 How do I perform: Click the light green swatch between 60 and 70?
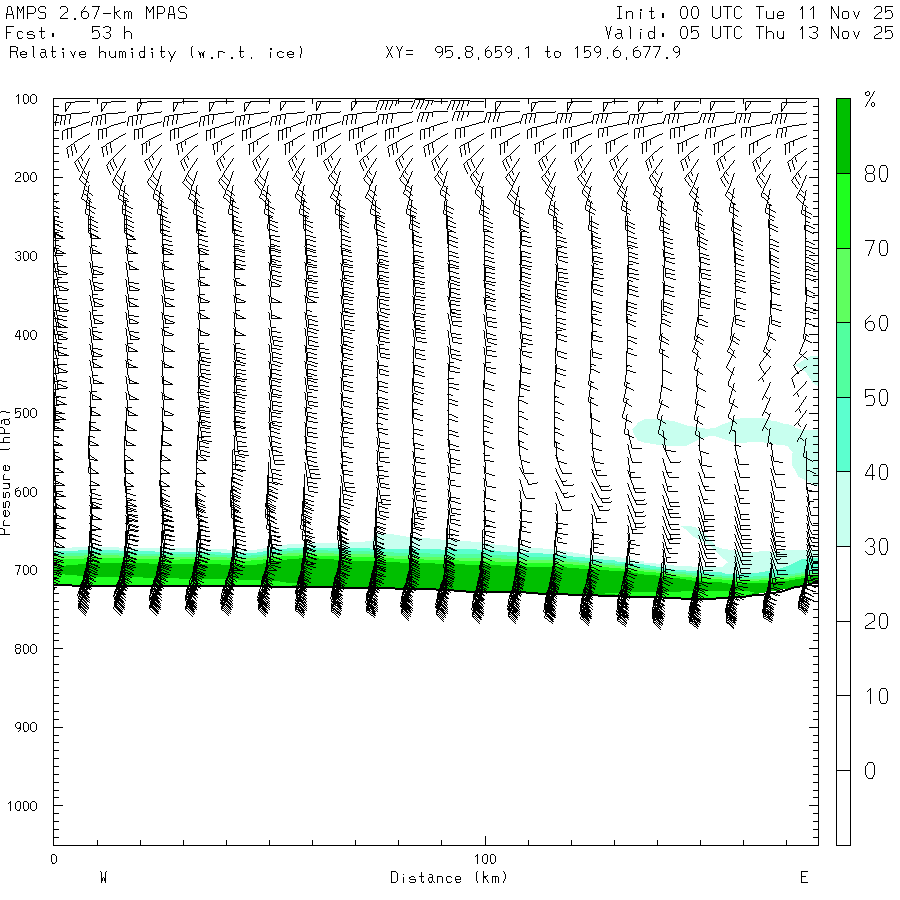tap(843, 285)
